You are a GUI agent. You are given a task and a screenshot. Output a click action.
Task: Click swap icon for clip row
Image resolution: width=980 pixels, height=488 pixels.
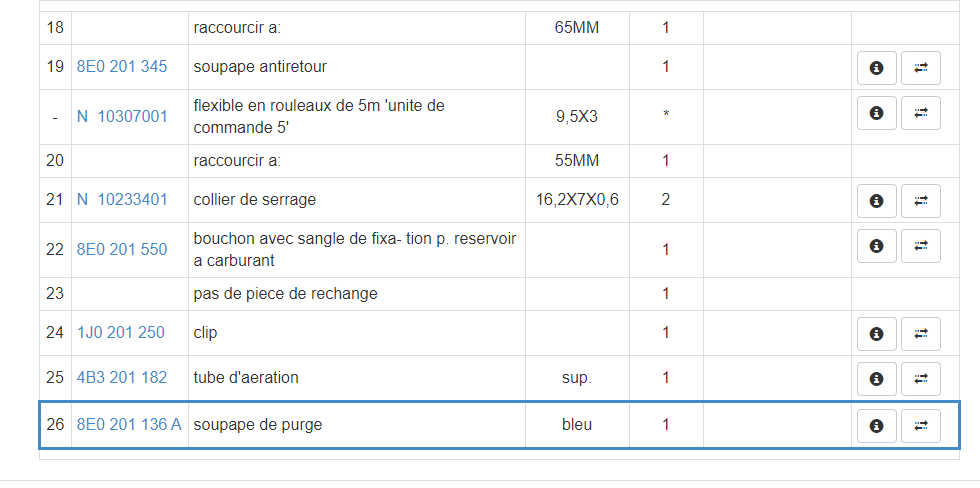pos(921,334)
